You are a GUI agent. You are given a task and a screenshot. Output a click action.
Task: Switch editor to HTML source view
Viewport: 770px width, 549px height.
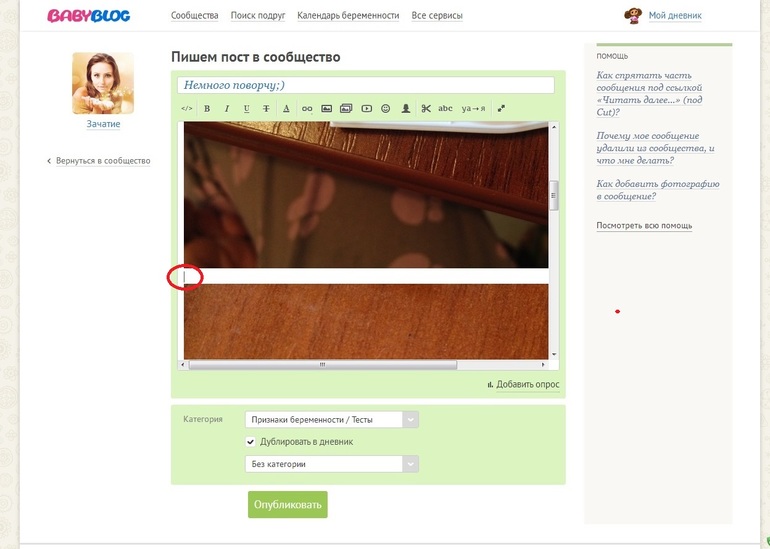click(187, 109)
